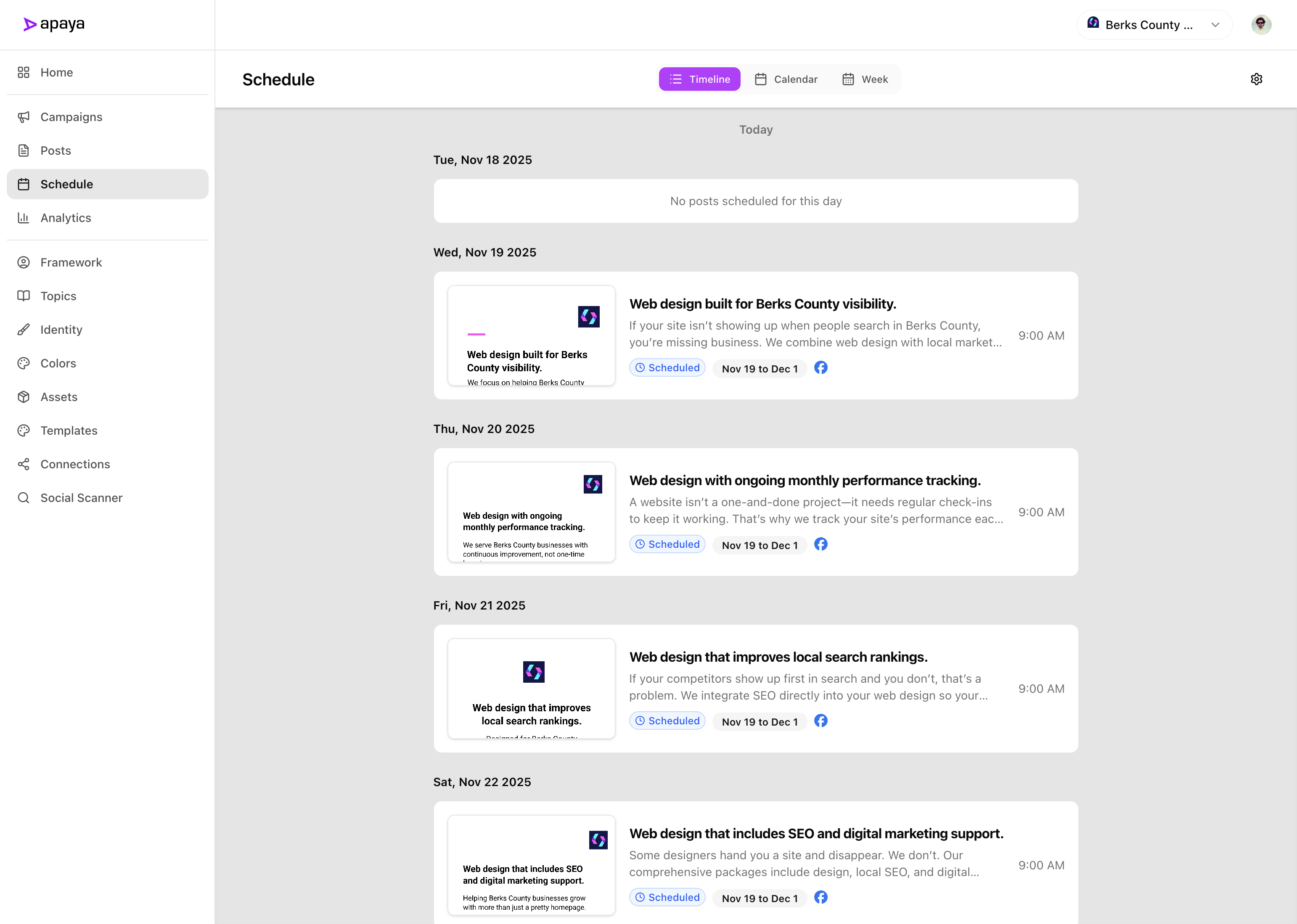Click the apaya logo
The height and width of the screenshot is (924, 1297).
pos(55,24)
